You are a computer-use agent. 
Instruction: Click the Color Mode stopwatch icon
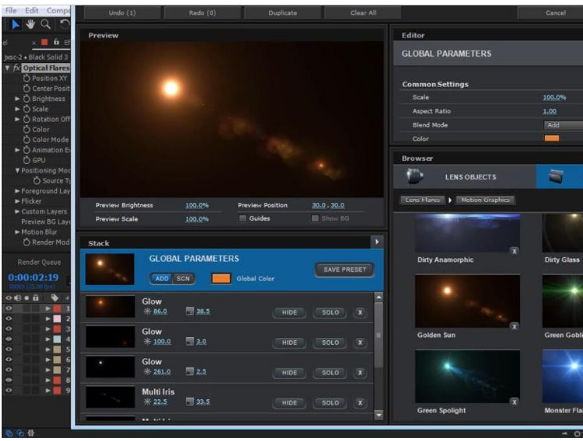pos(26,140)
